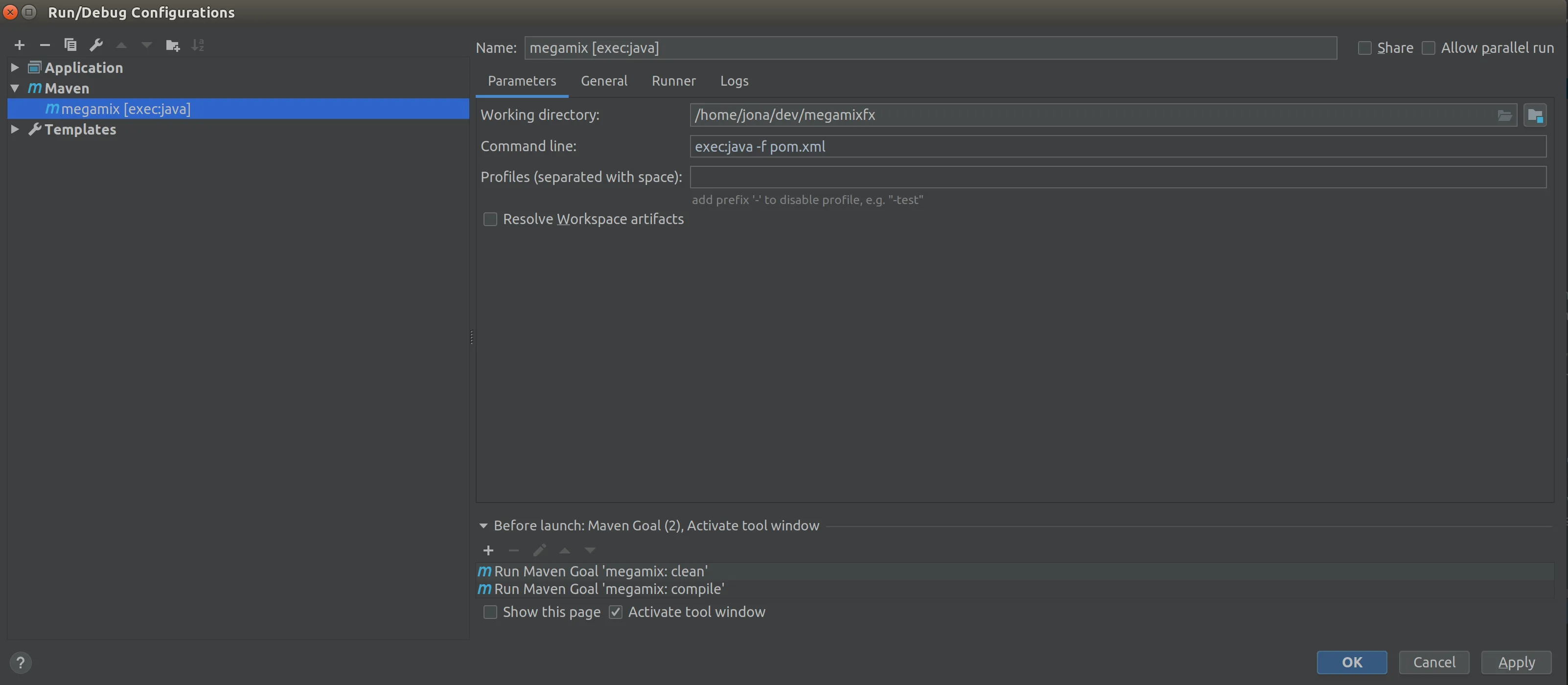Click the Apply button

[1516, 662]
